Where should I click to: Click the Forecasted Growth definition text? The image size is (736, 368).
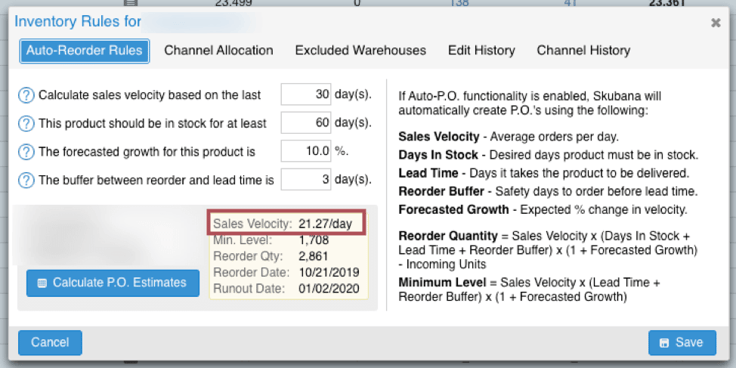tap(543, 209)
